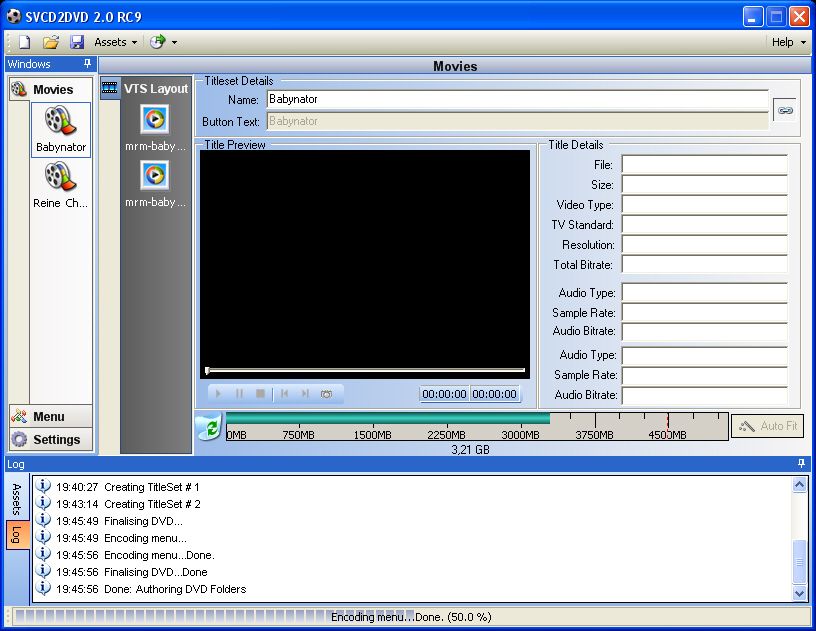Select second mrm-baby title in VTS Layout
The height and width of the screenshot is (631, 816).
coord(155,184)
